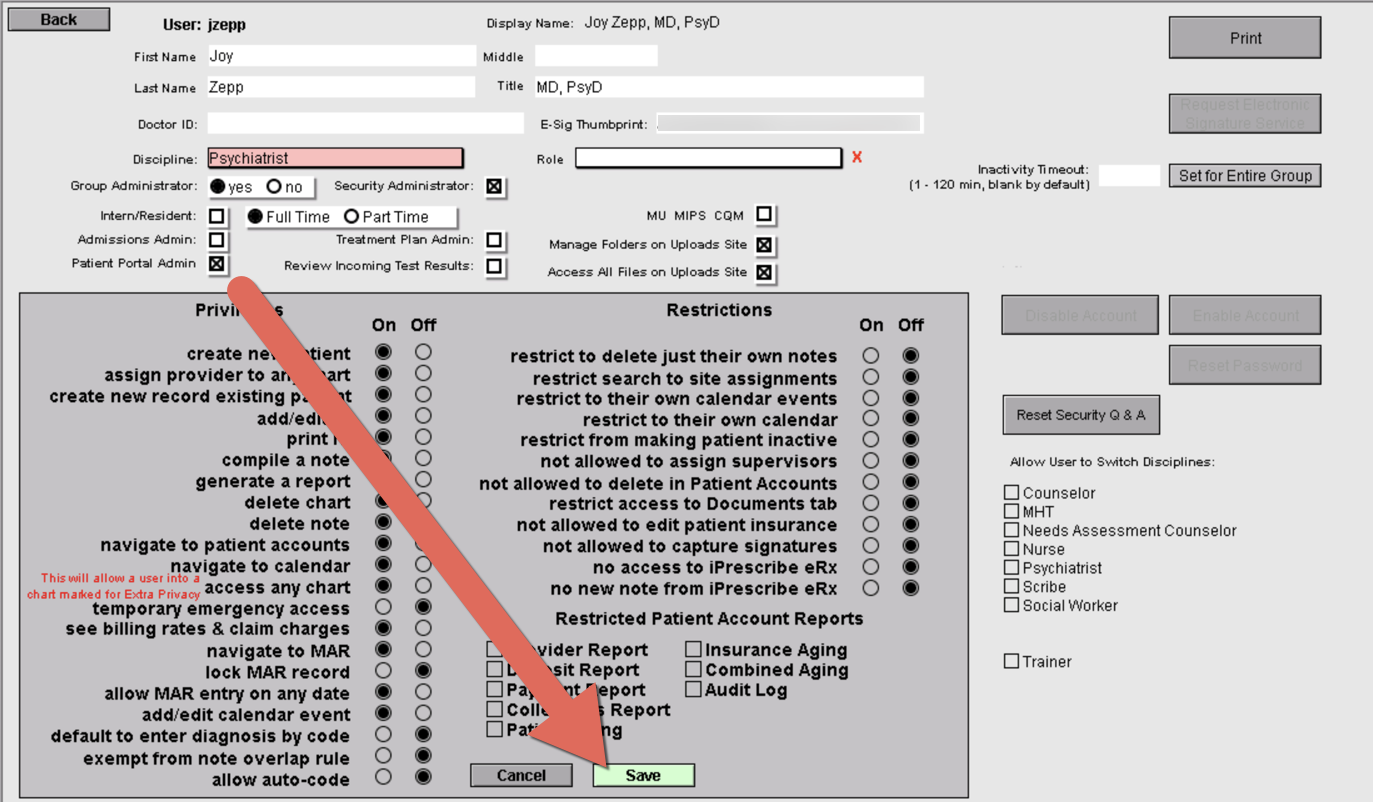Uncheck the Security Administrator checkbox
Viewport: 1373px width, 802px height.
point(494,187)
